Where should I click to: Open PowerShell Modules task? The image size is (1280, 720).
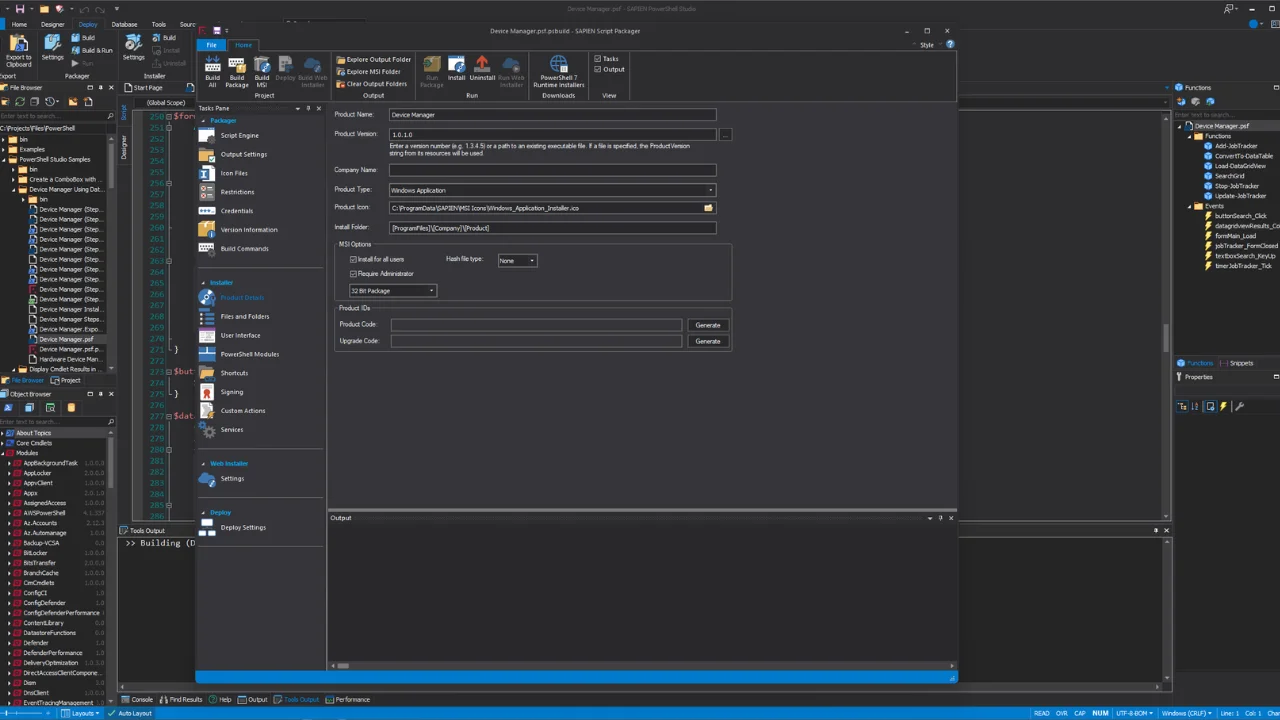[x=249, y=354]
